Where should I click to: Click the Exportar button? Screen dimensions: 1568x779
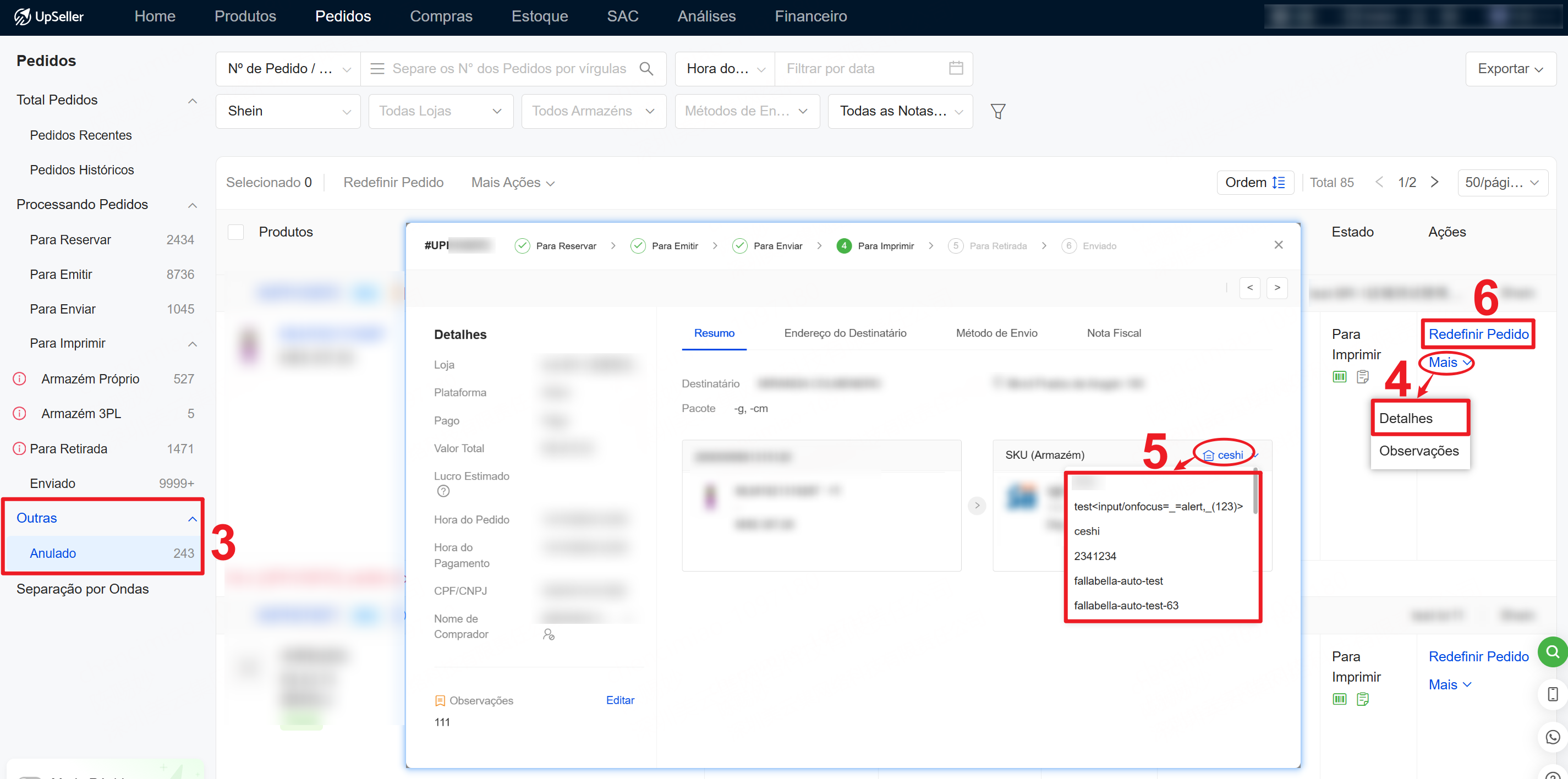pos(1511,68)
